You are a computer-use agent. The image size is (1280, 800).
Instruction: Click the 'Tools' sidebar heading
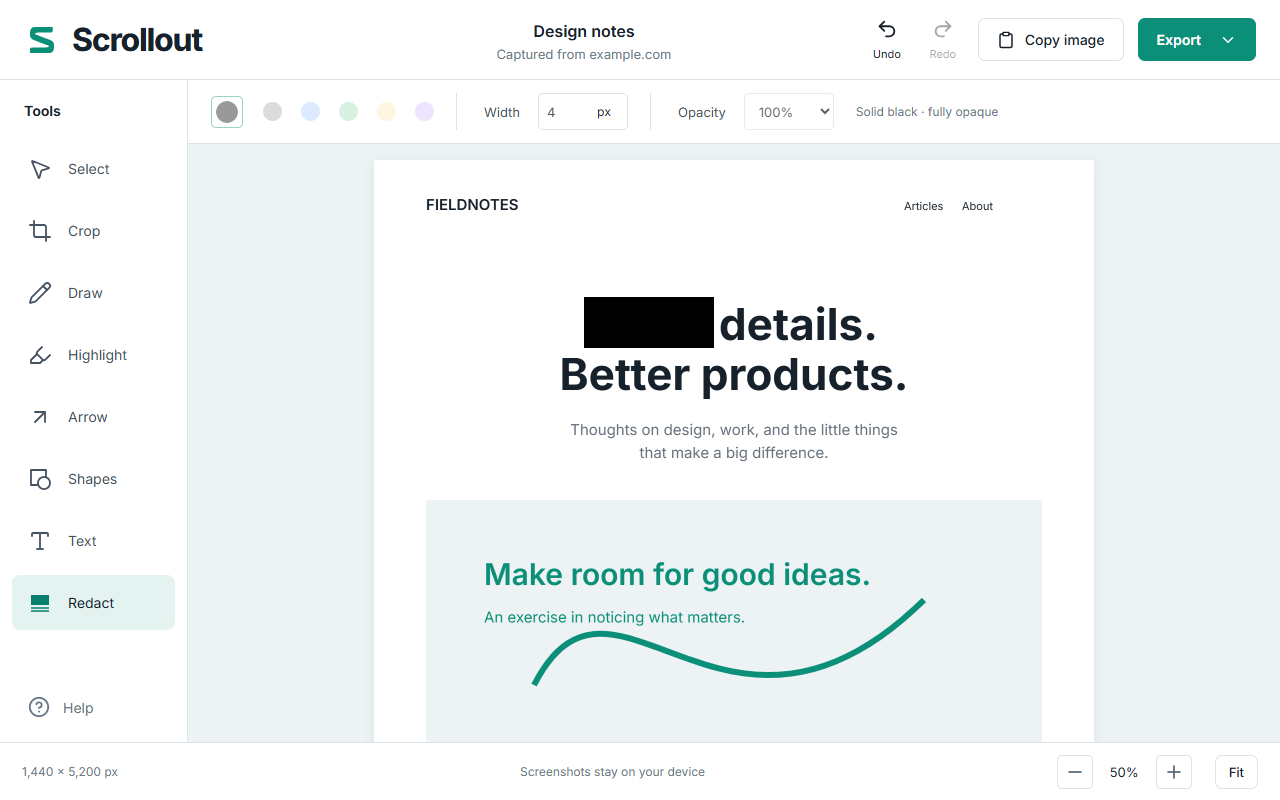tap(43, 111)
